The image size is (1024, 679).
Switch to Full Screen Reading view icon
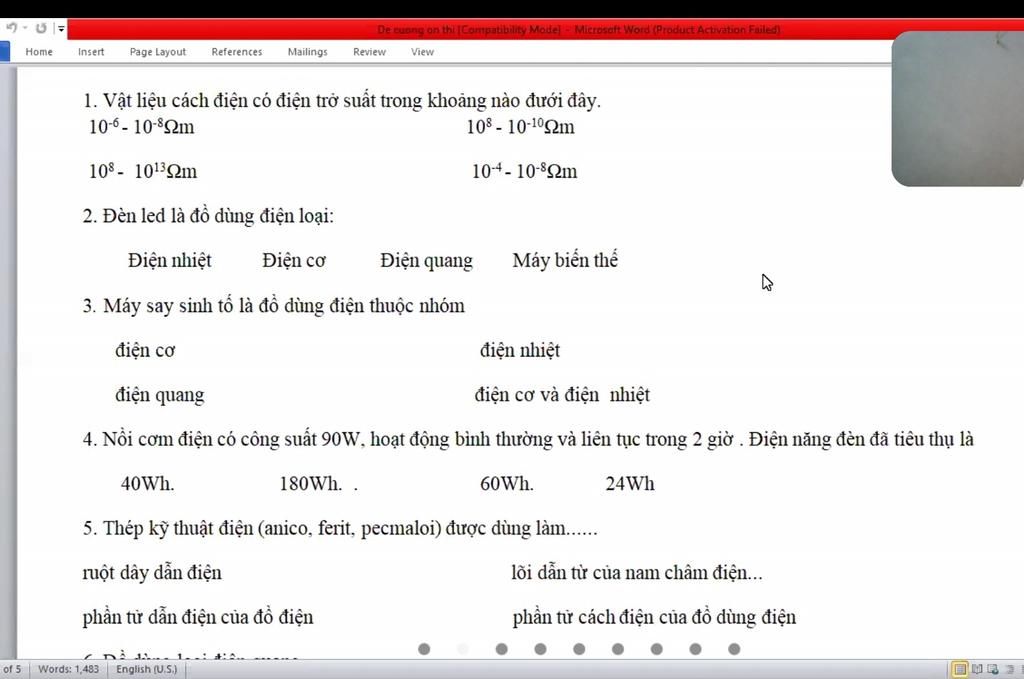coord(977,669)
